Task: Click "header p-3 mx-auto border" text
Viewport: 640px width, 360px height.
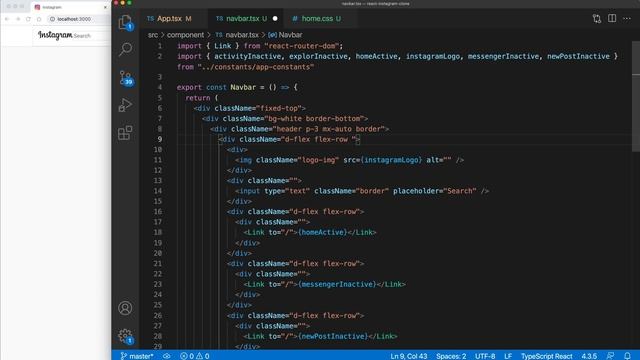Action: pyautogui.click(x=328, y=129)
